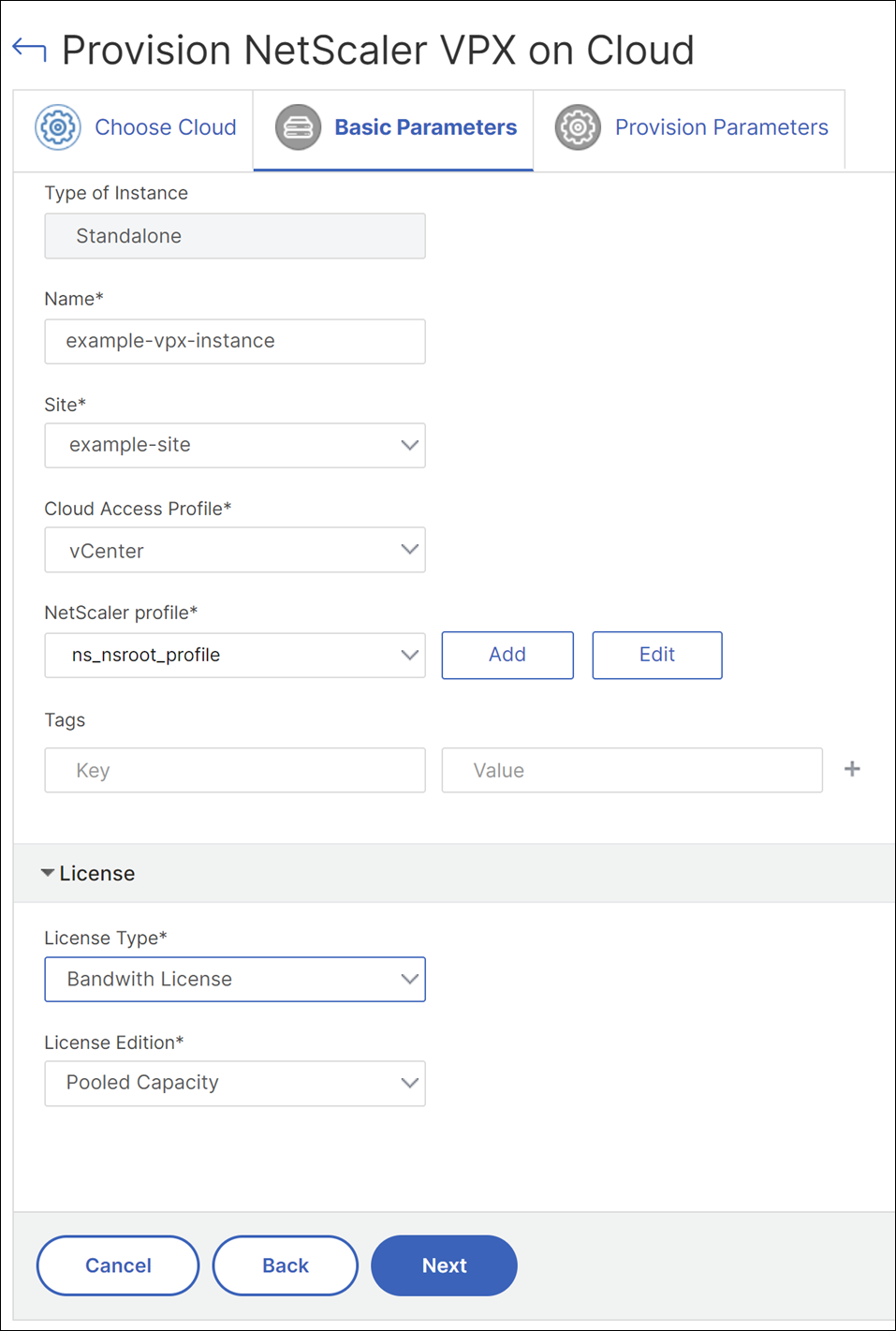Click the Provision Parameters gear icon
Screen dimensions: 896x1331
point(578,127)
